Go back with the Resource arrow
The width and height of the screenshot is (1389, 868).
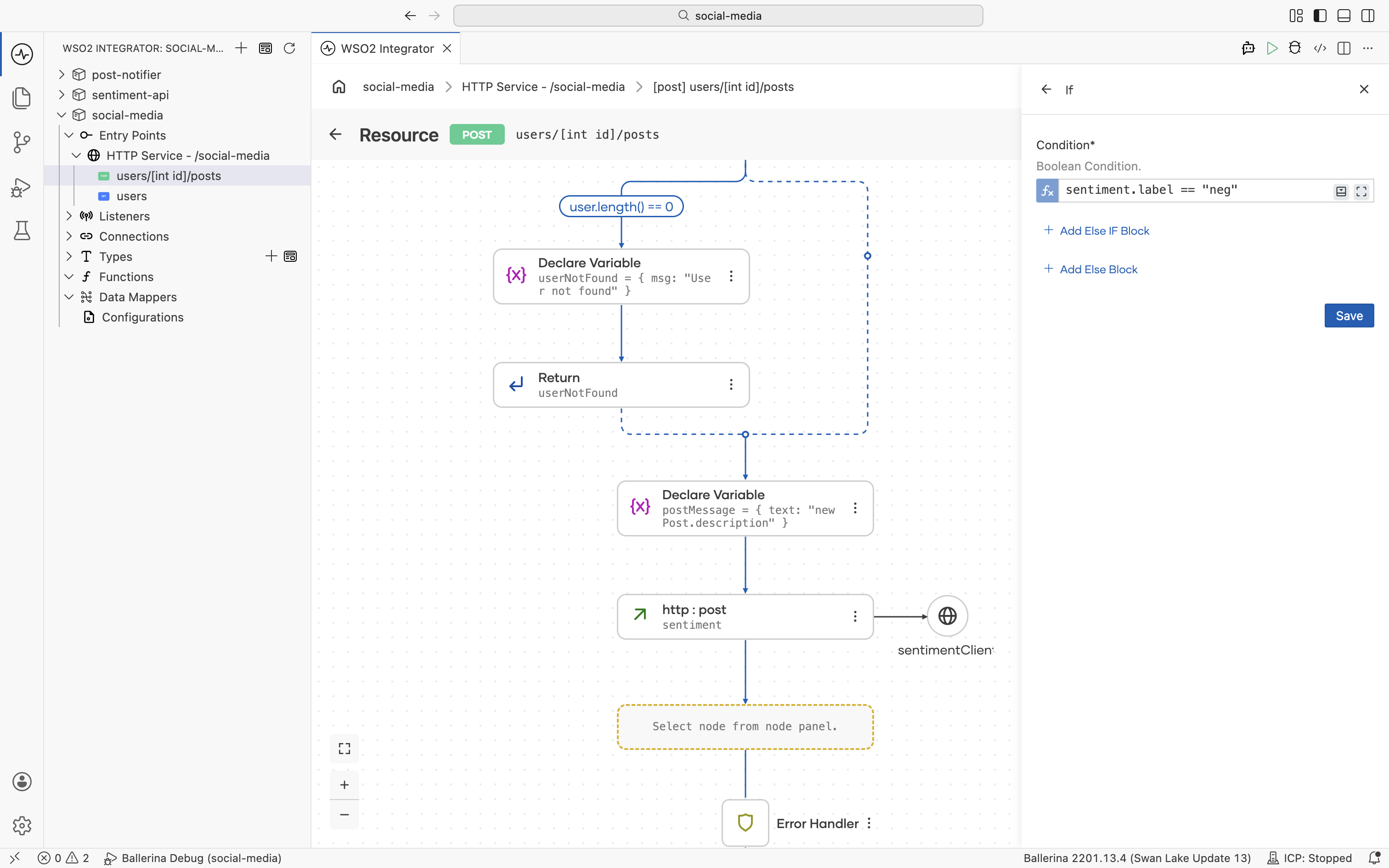coord(336,134)
